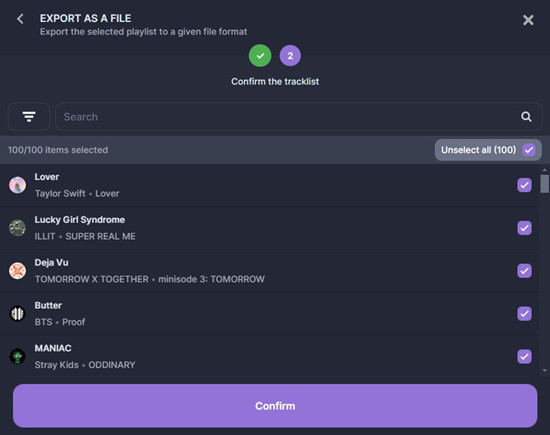Uncheck the Deja Vu track checkbox

(524, 270)
